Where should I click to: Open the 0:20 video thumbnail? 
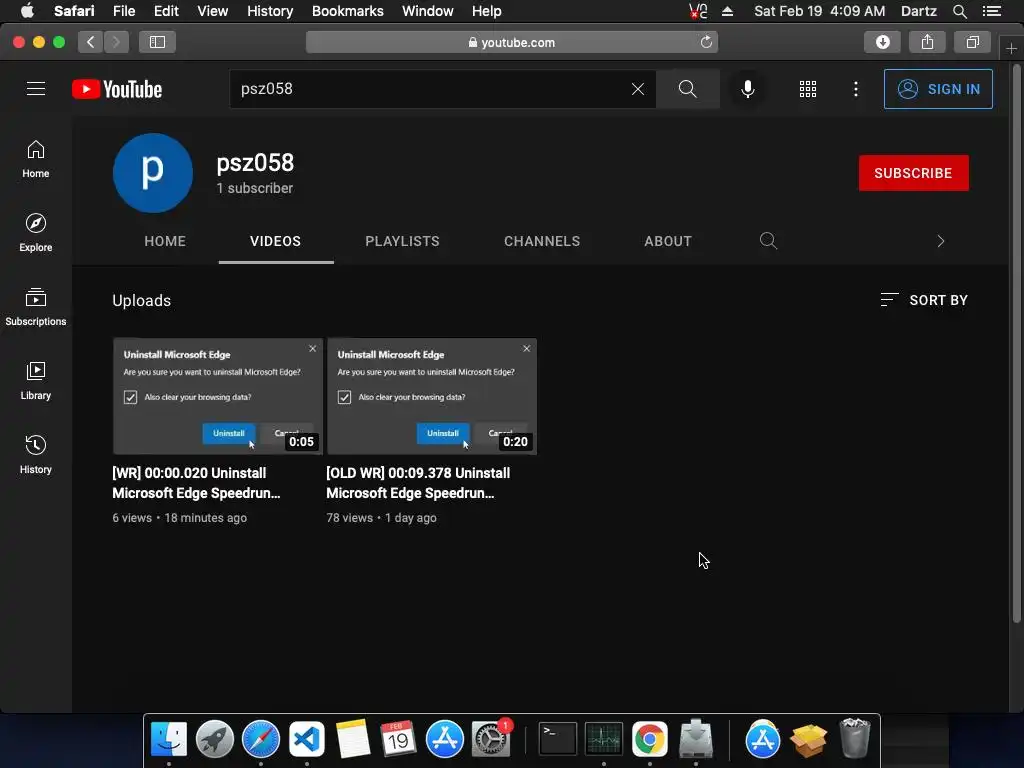pyautogui.click(x=432, y=396)
